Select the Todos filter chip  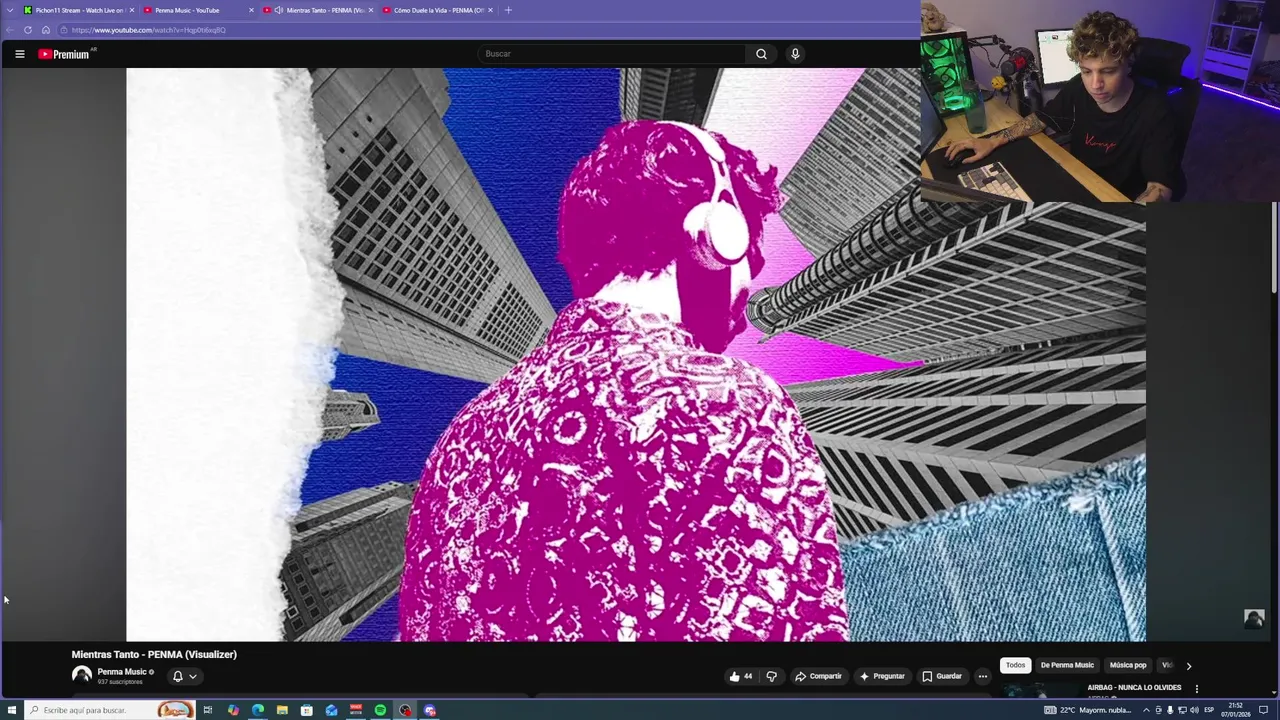tap(1015, 665)
